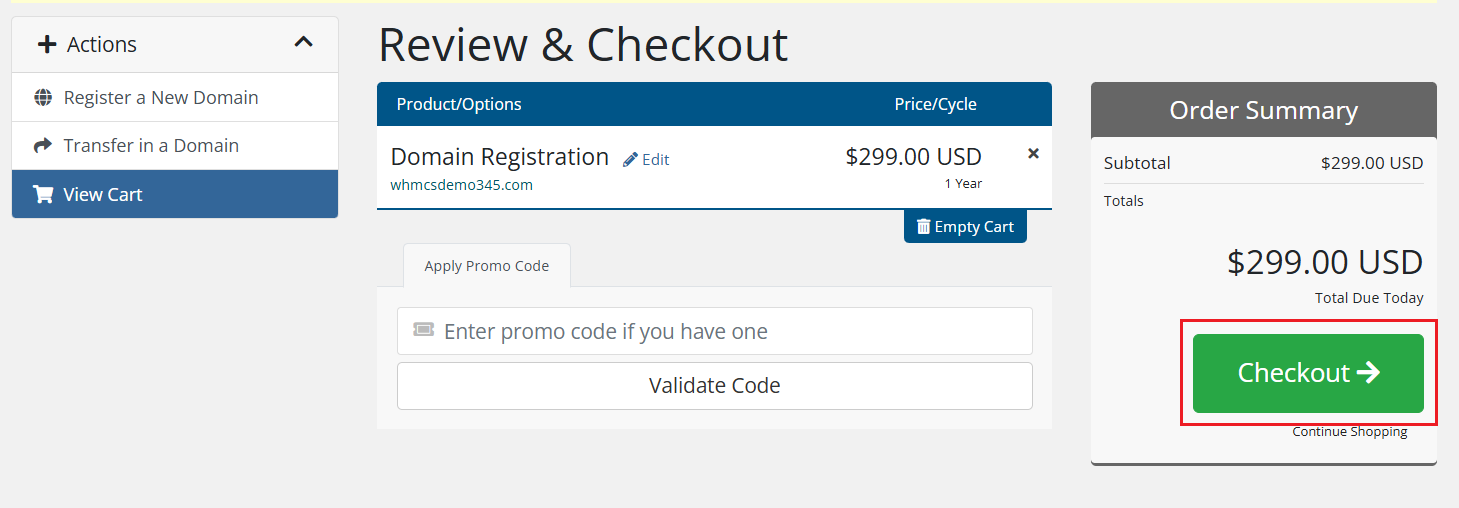Switch to the Apply Promo Code tab
Viewport: 1459px width, 508px height.
(487, 266)
